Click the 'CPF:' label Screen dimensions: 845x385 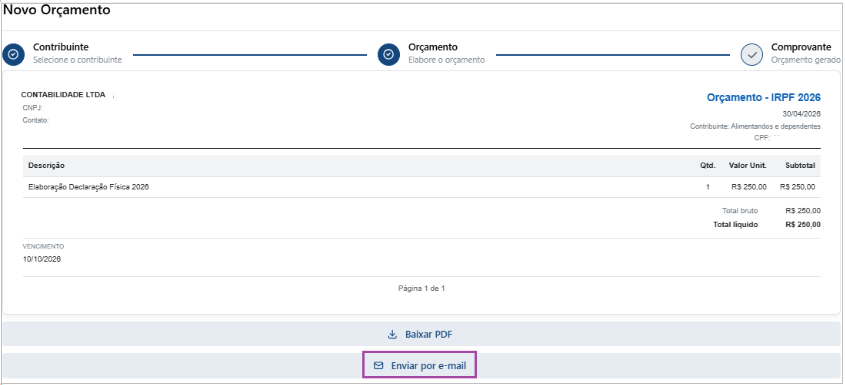tap(762, 138)
